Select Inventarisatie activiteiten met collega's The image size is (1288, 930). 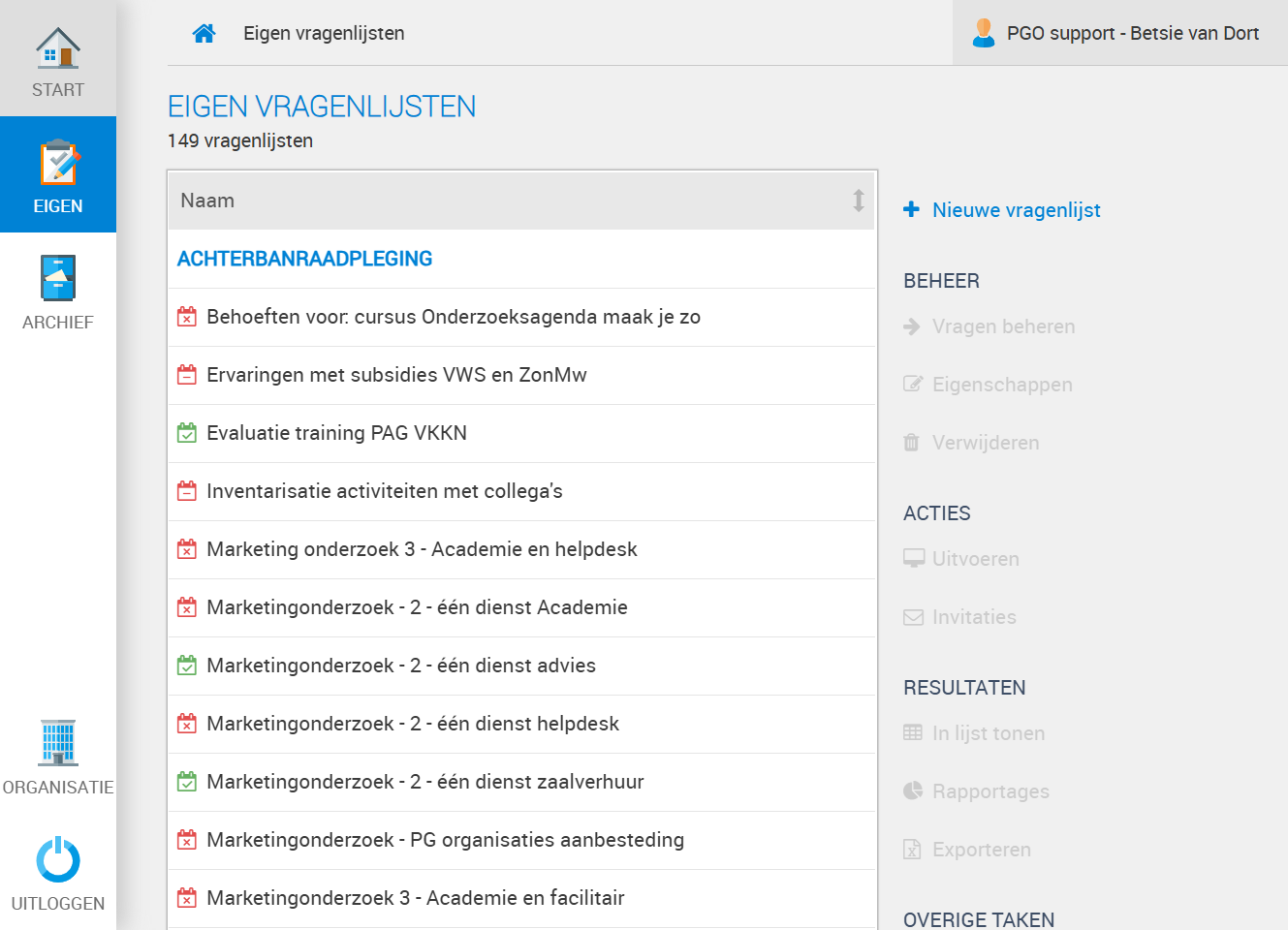click(x=521, y=491)
